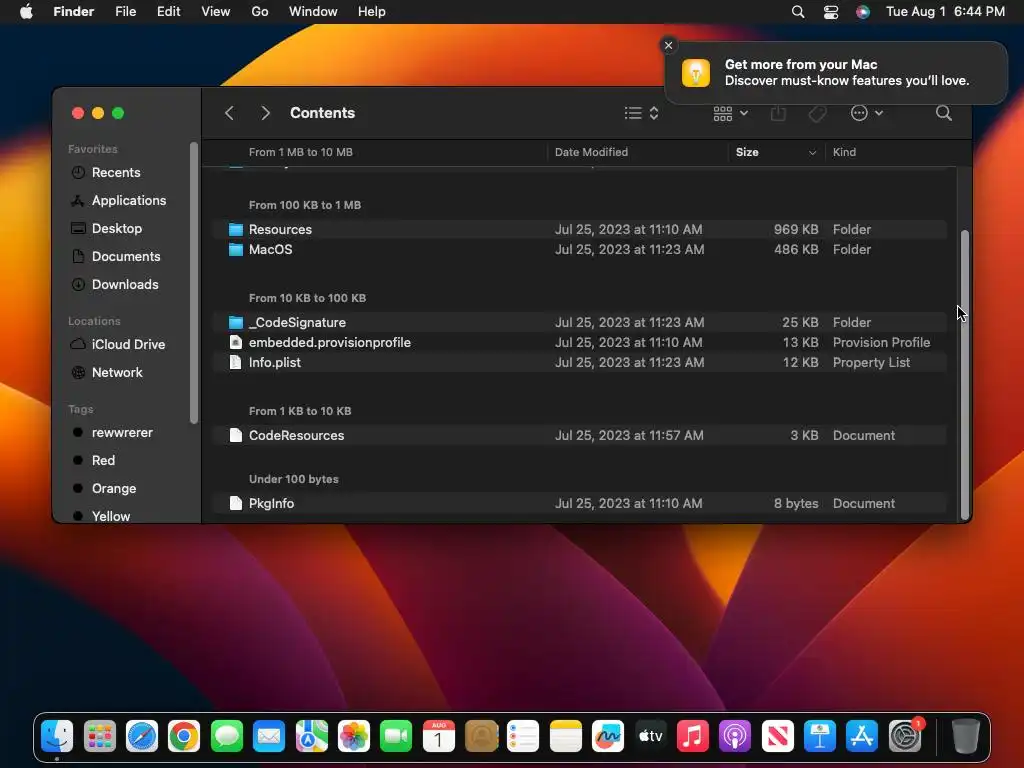Click the Finder window vertical scrollbar
The width and height of the screenshot is (1024, 768).
(x=965, y=374)
